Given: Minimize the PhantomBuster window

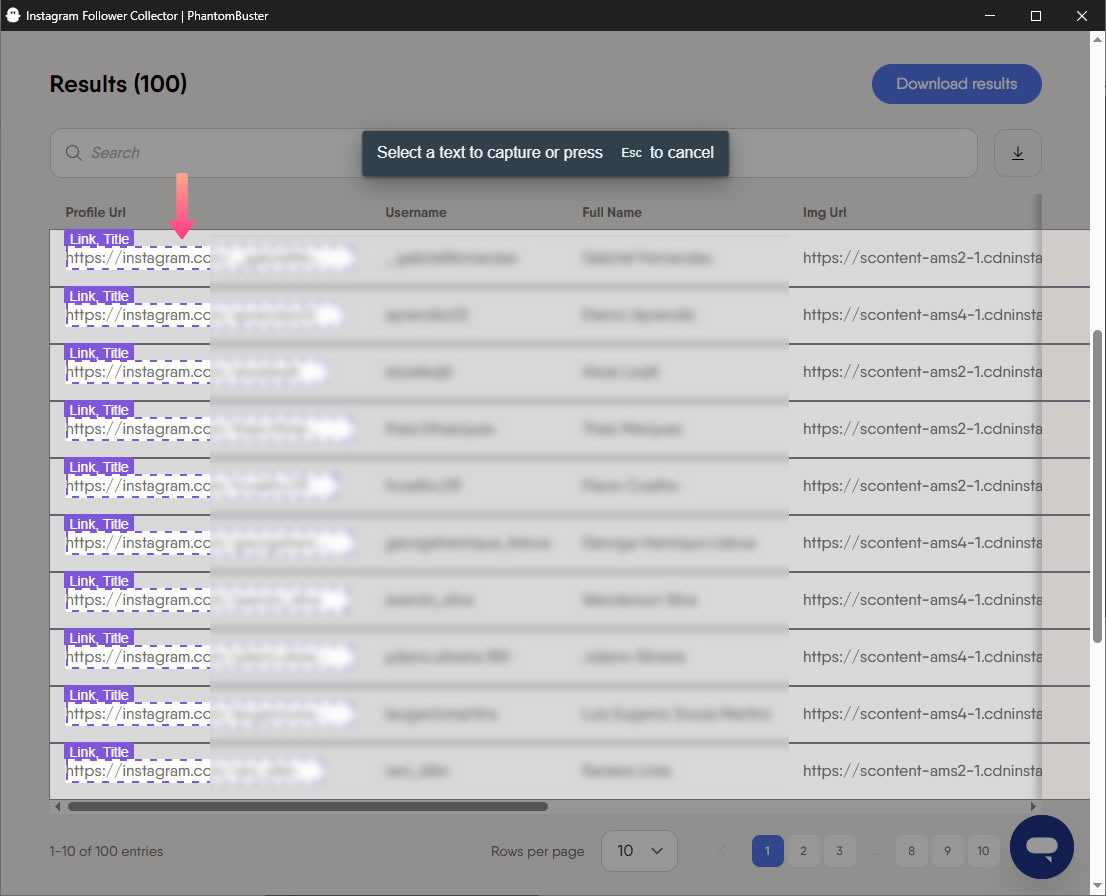Looking at the screenshot, I should click(x=990, y=16).
